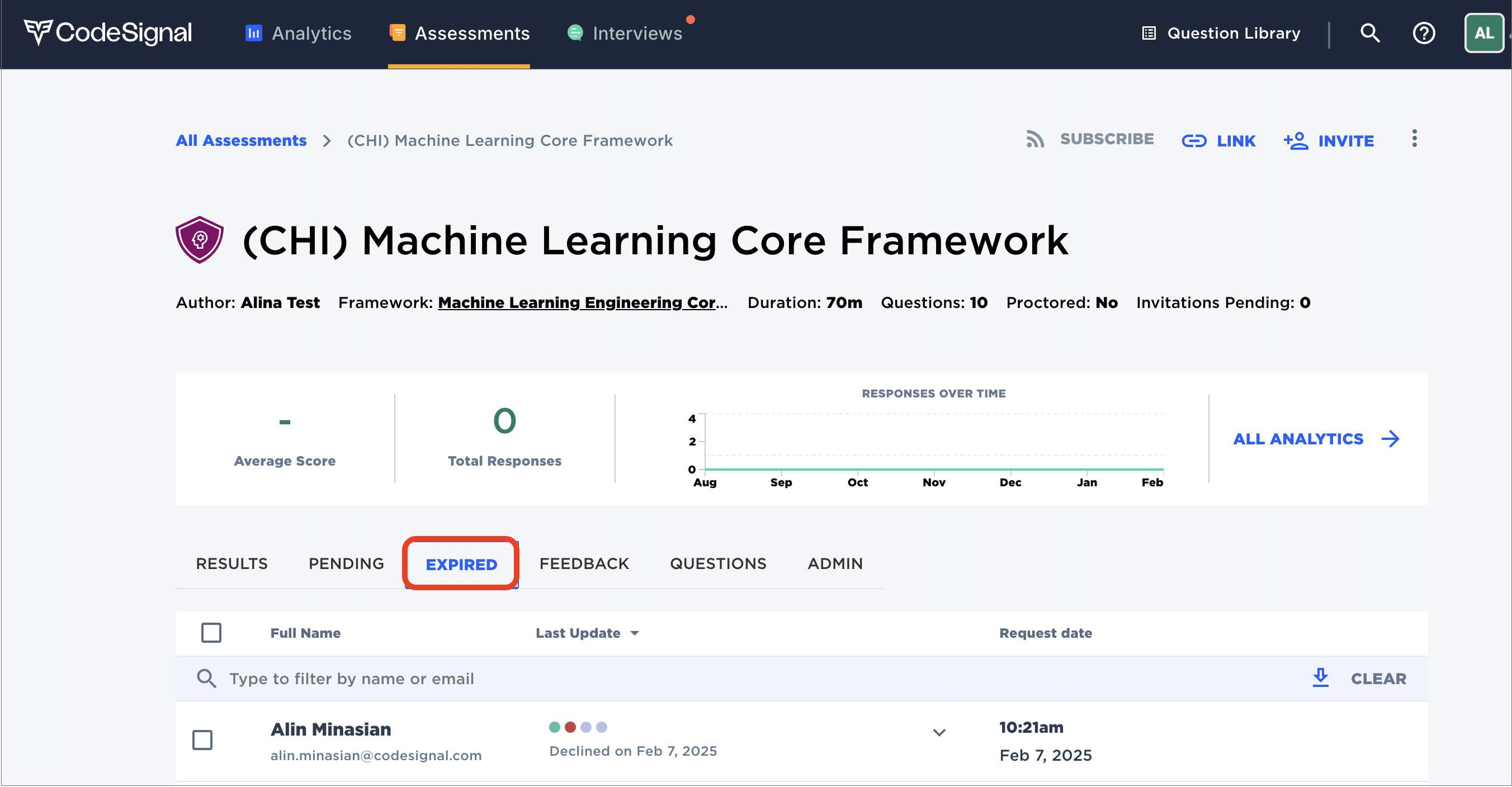Click the green status dot for Alin Minasian
Viewport: 1512px width, 787px height.
click(555, 727)
